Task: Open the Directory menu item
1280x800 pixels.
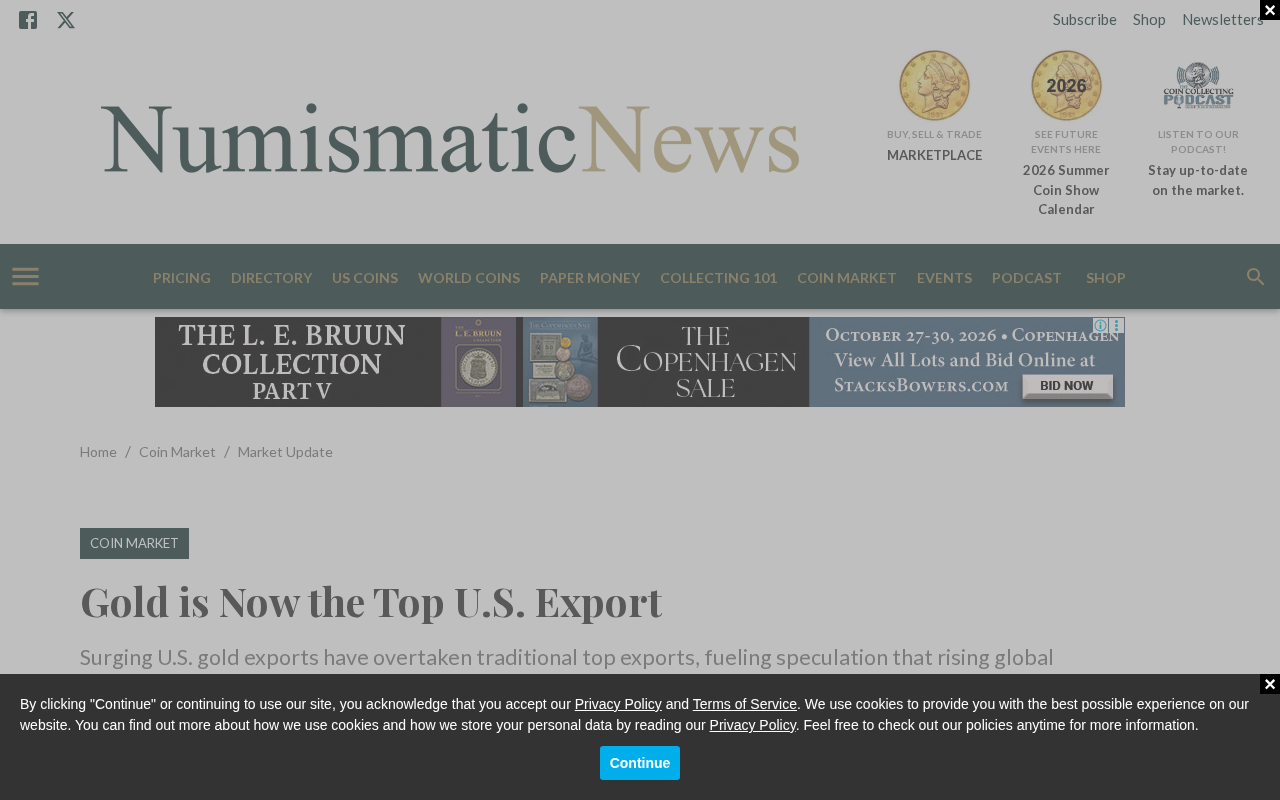Action: click(272, 278)
